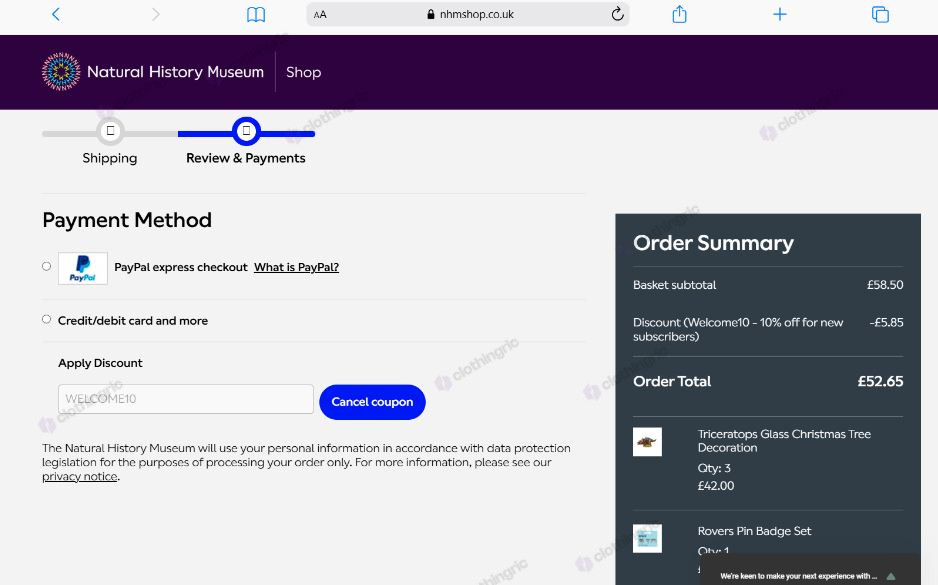The height and width of the screenshot is (585, 938).
Task: Select PayPal express checkout radio button
Action: click(x=47, y=266)
